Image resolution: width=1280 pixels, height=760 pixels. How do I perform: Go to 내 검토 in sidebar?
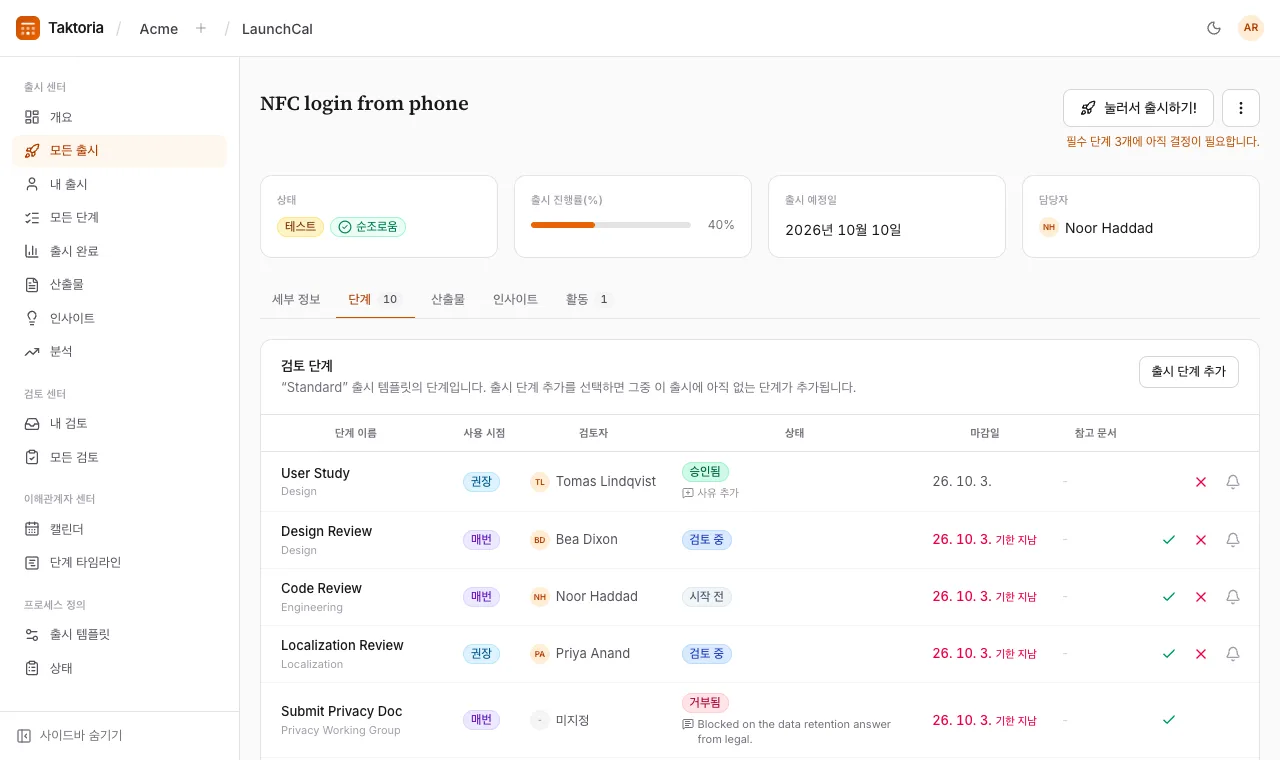pyautogui.click(x=120, y=423)
